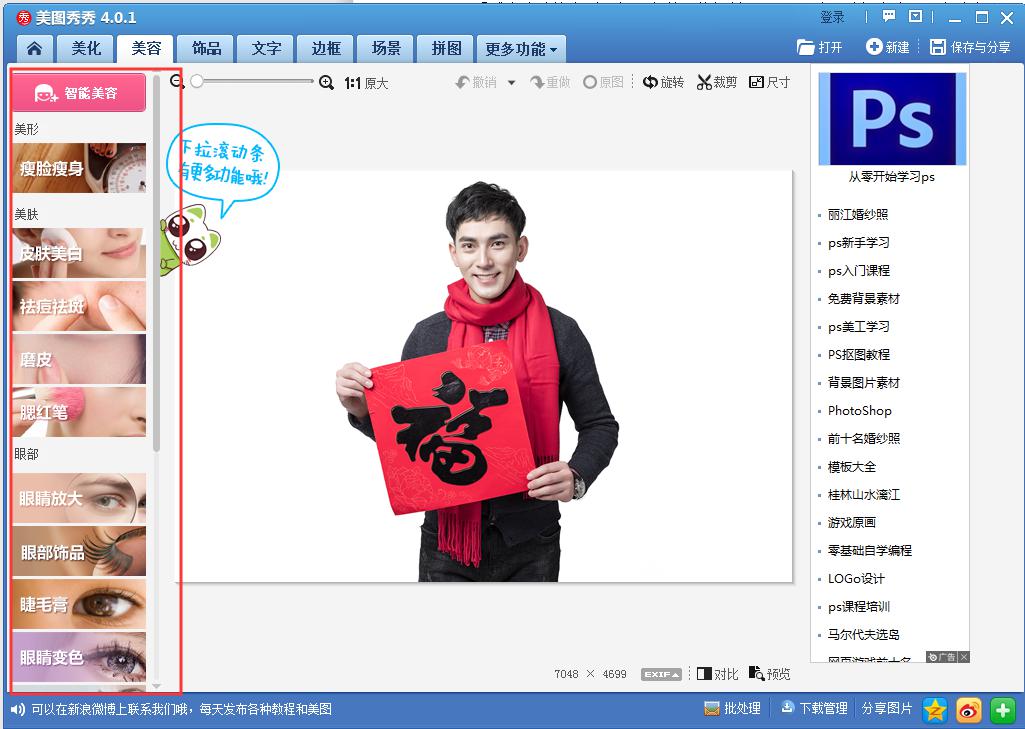
Task: Click the zoom out magnifier icon
Action: 177,82
